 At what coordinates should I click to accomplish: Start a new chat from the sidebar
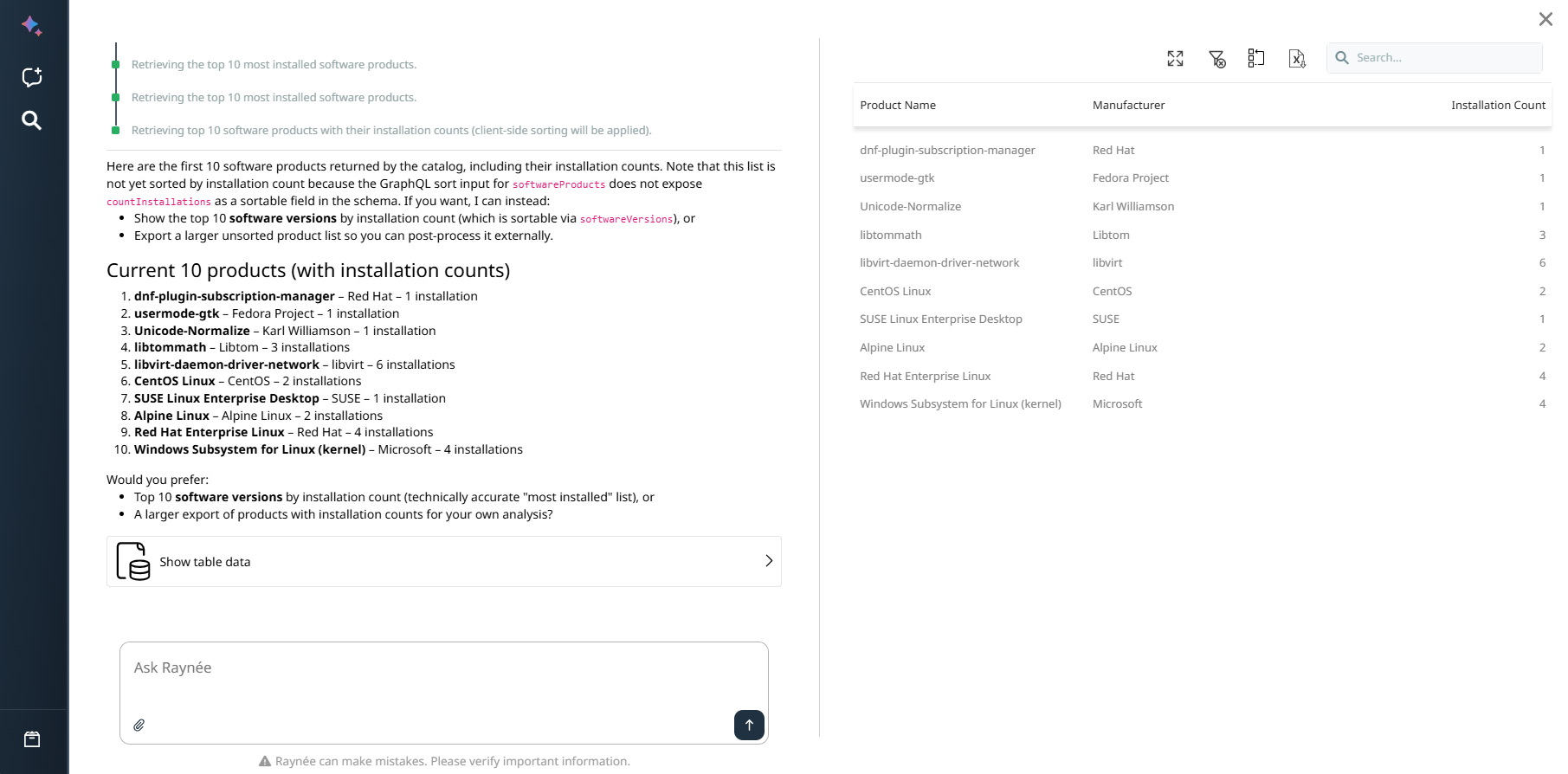(32, 77)
